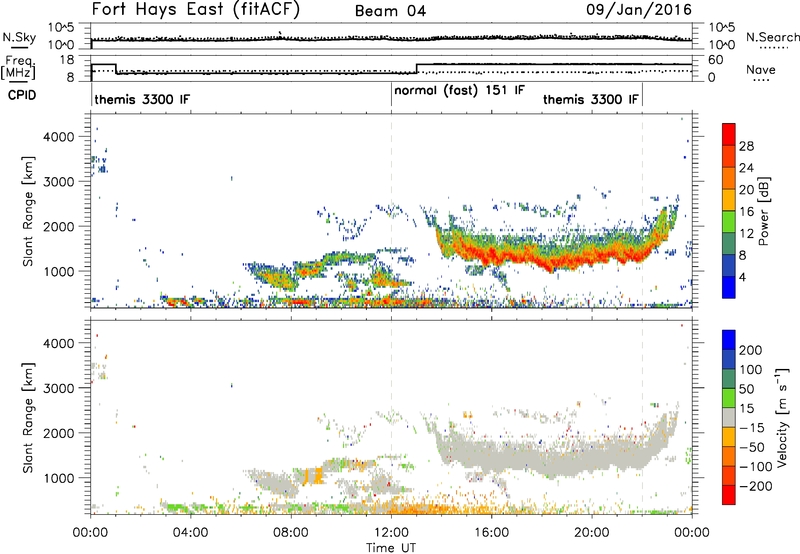800x554 pixels.
Task: Click the '08:00' time axis tick label
Action: [x=291, y=533]
